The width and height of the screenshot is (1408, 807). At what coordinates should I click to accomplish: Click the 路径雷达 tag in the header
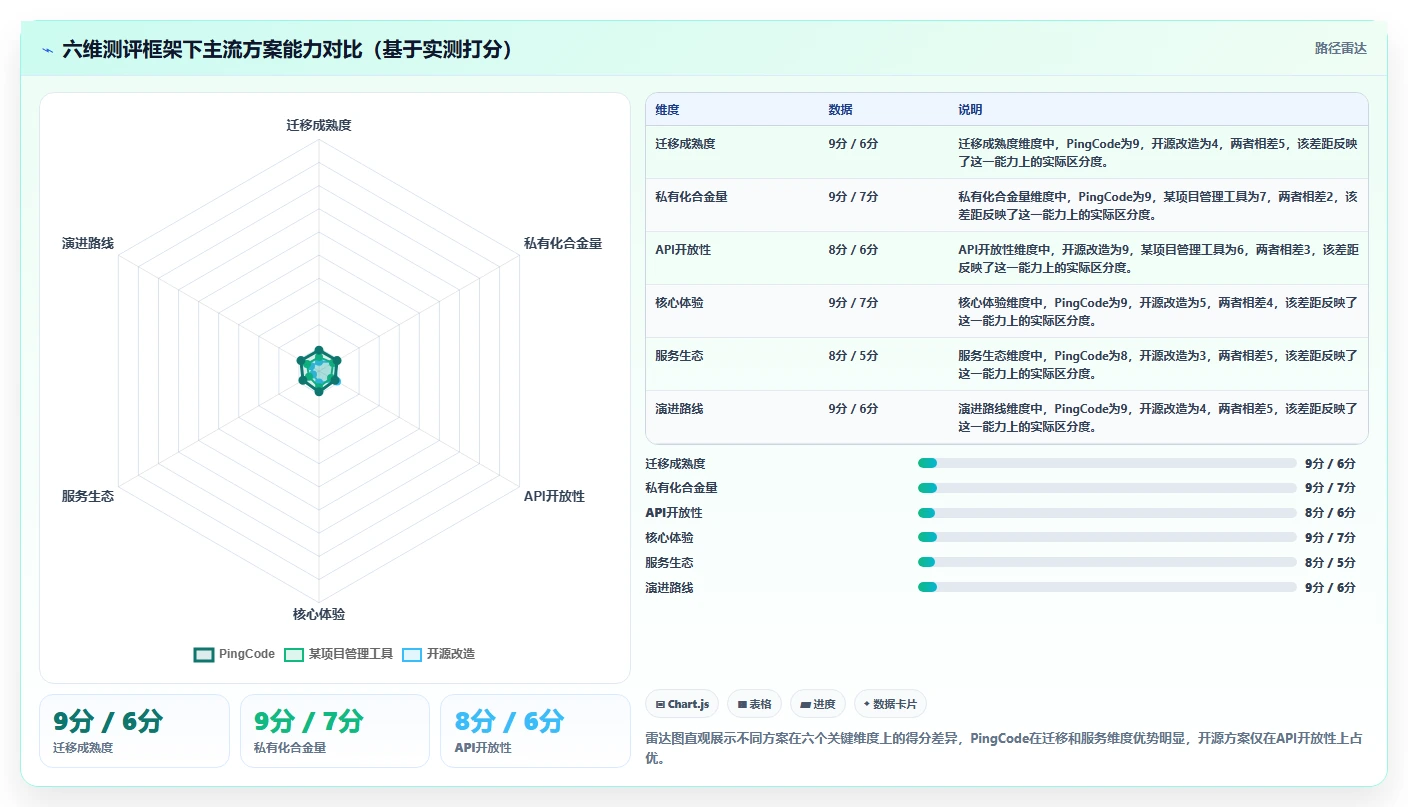[x=1340, y=48]
